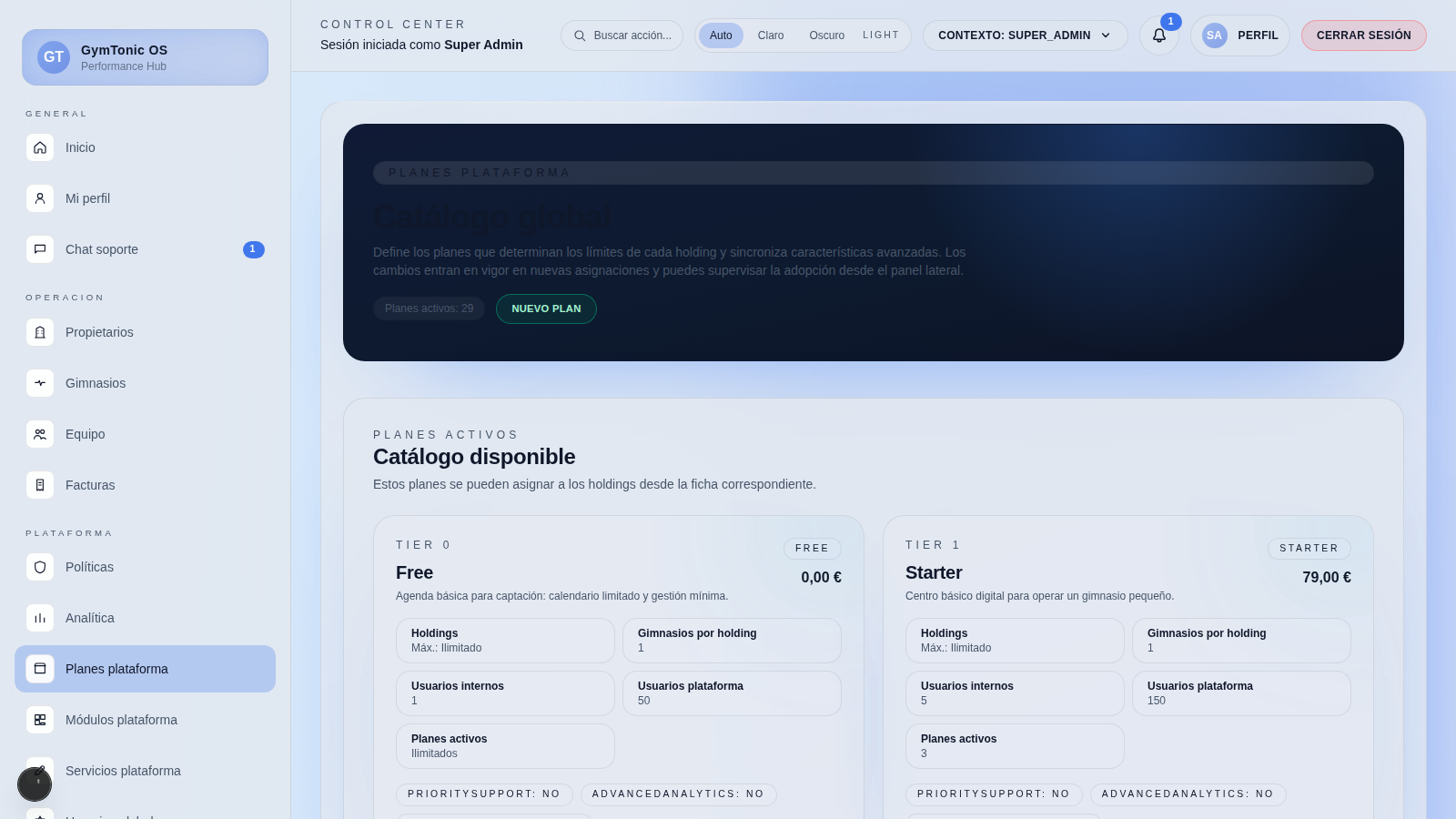Click the Políticas shield icon

pos(40,567)
